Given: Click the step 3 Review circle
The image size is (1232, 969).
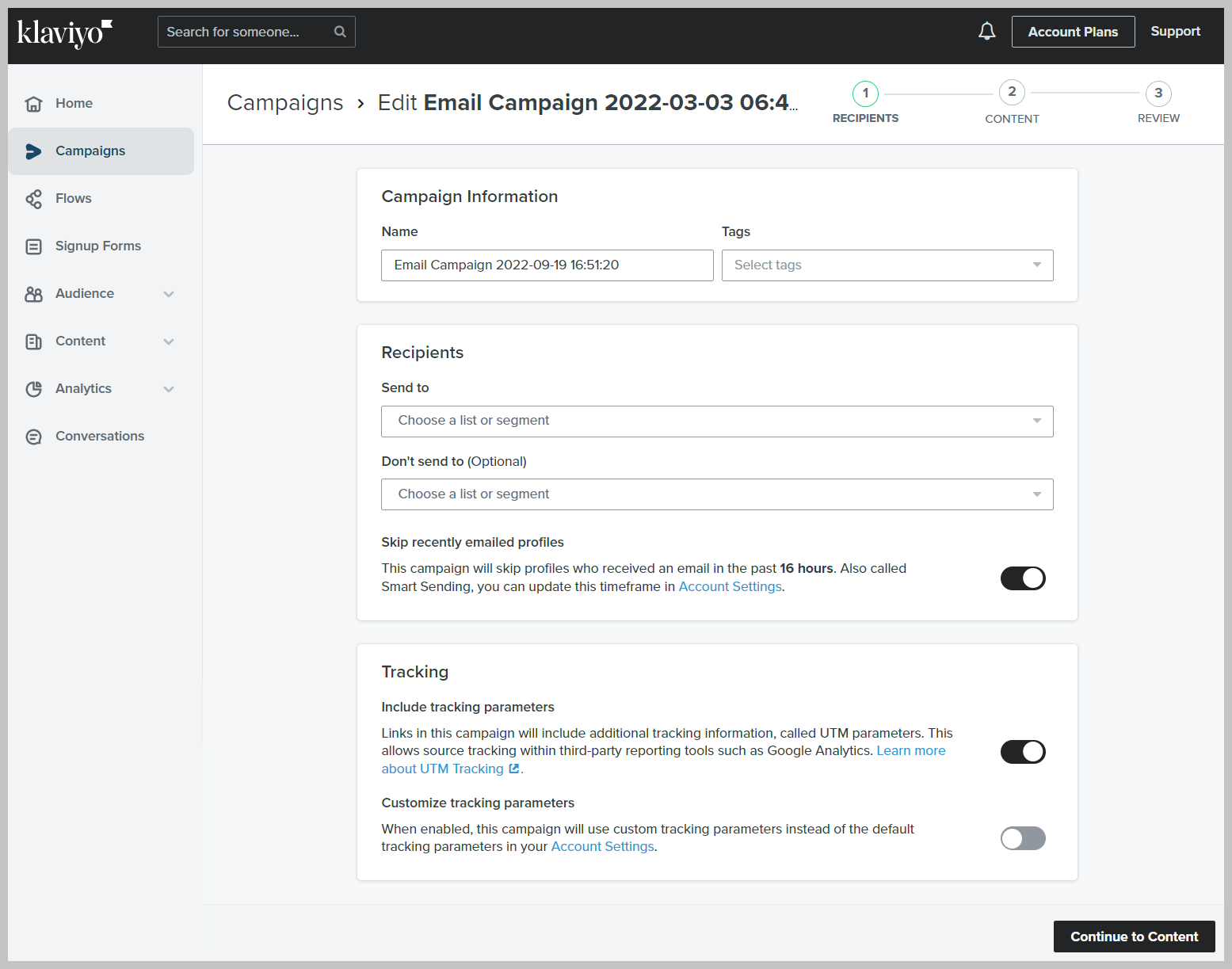Looking at the screenshot, I should coord(1158,93).
